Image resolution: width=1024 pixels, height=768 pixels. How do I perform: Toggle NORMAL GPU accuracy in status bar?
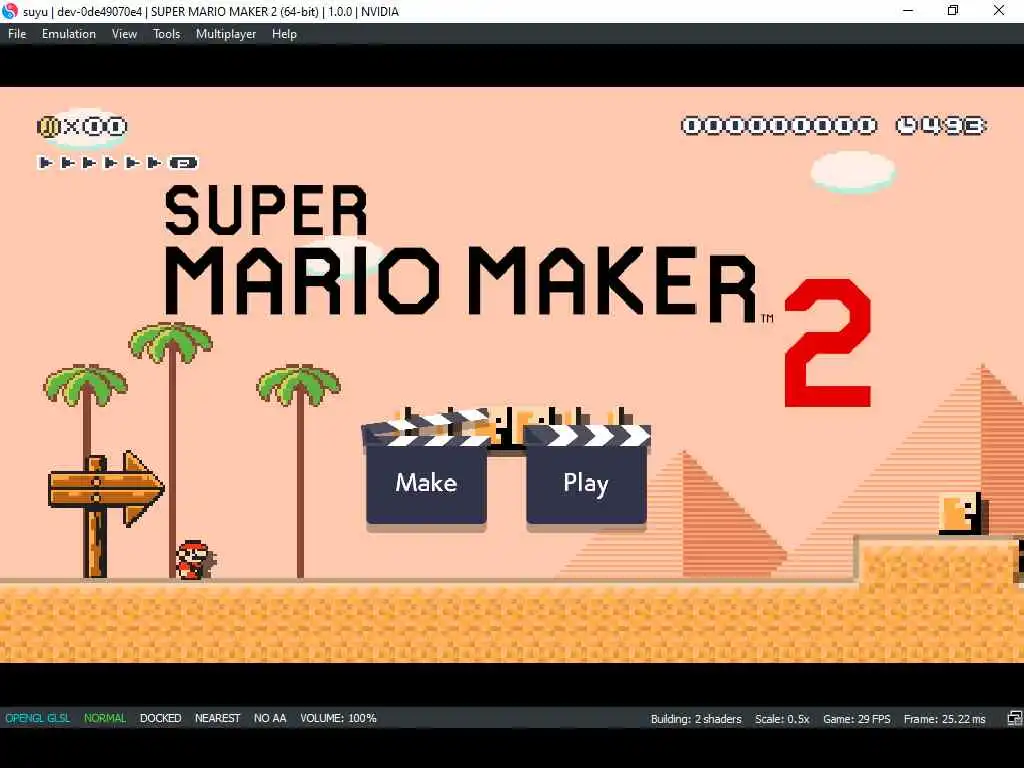(x=104, y=718)
